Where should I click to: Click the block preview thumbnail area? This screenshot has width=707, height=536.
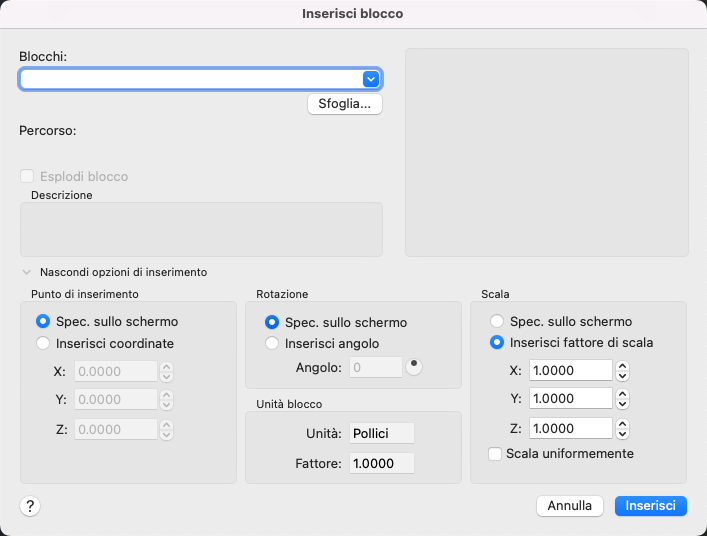point(546,152)
